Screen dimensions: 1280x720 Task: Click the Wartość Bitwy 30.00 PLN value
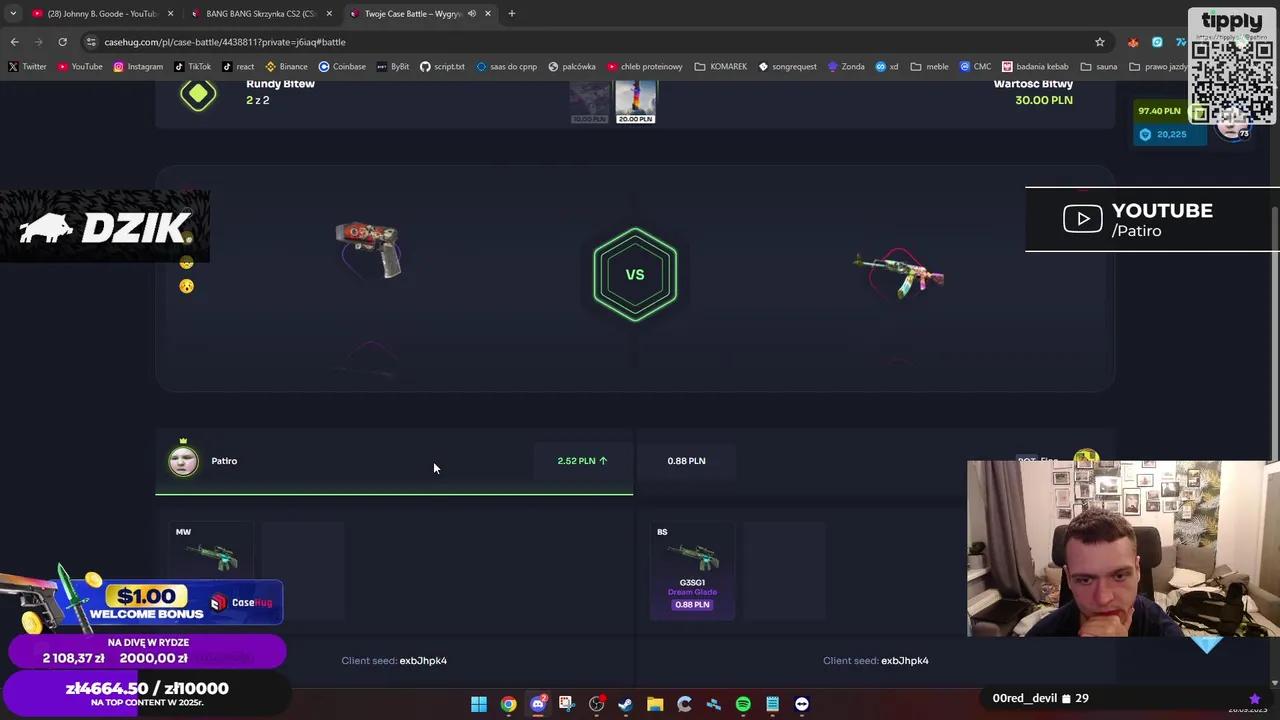(x=1044, y=100)
